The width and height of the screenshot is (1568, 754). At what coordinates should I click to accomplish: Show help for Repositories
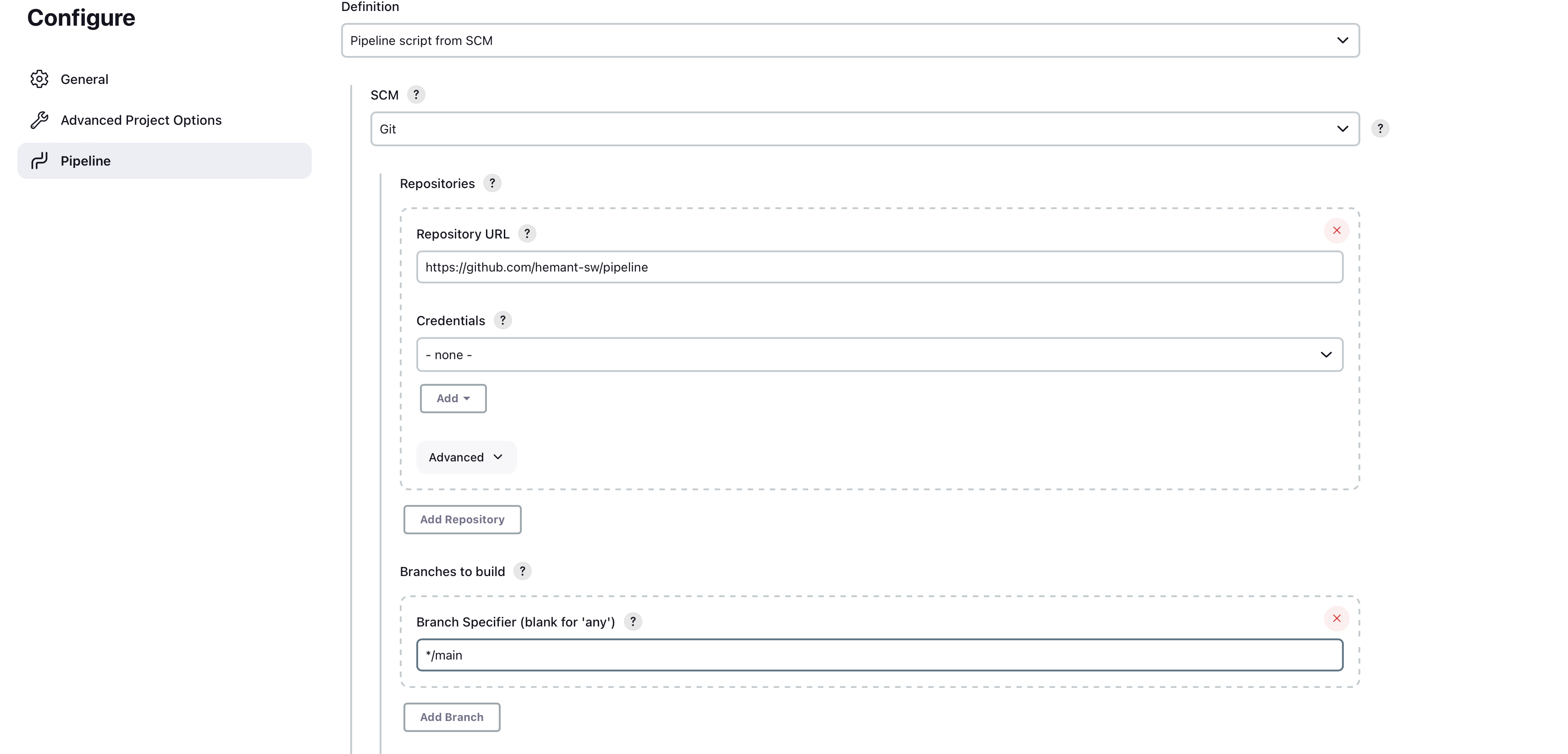492,183
